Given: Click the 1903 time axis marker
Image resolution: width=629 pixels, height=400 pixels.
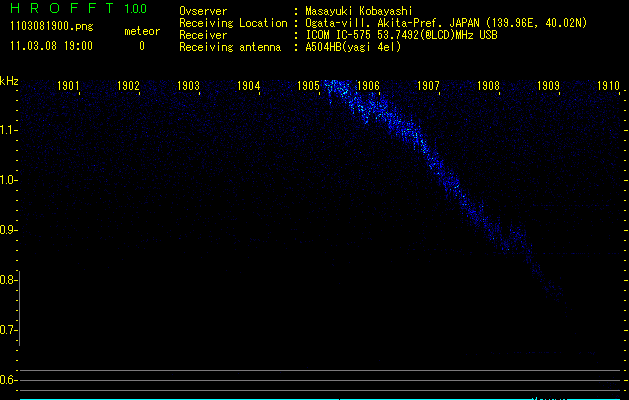Looking at the screenshot, I should click(x=188, y=85).
